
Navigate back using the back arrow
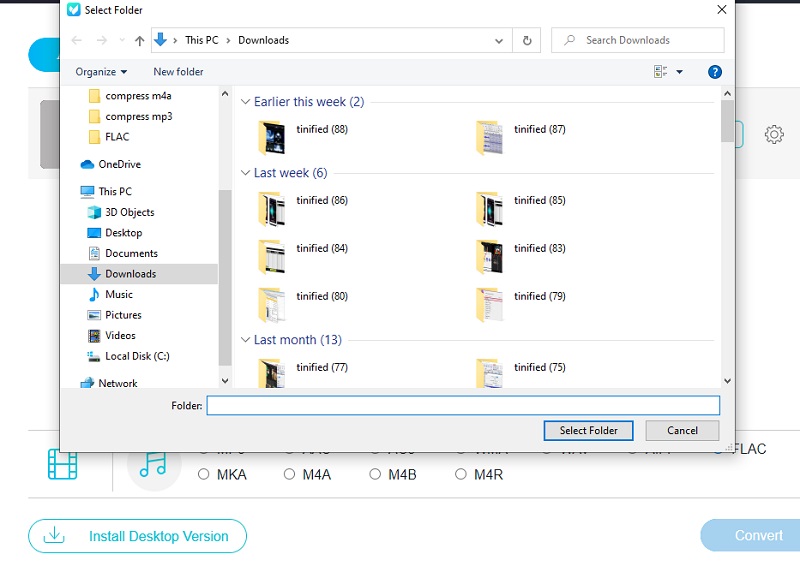point(76,40)
